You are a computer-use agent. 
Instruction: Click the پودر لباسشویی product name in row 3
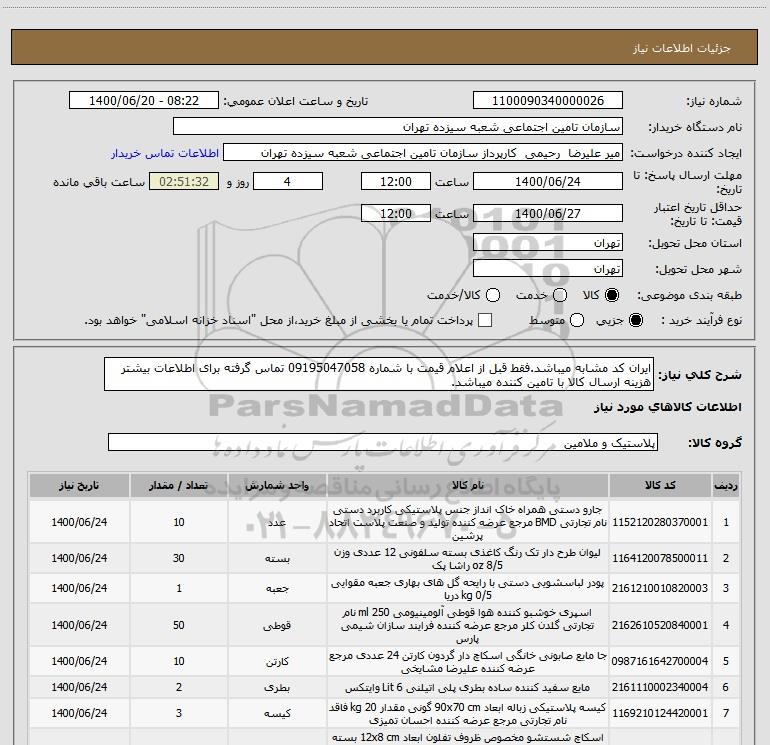pos(468,589)
